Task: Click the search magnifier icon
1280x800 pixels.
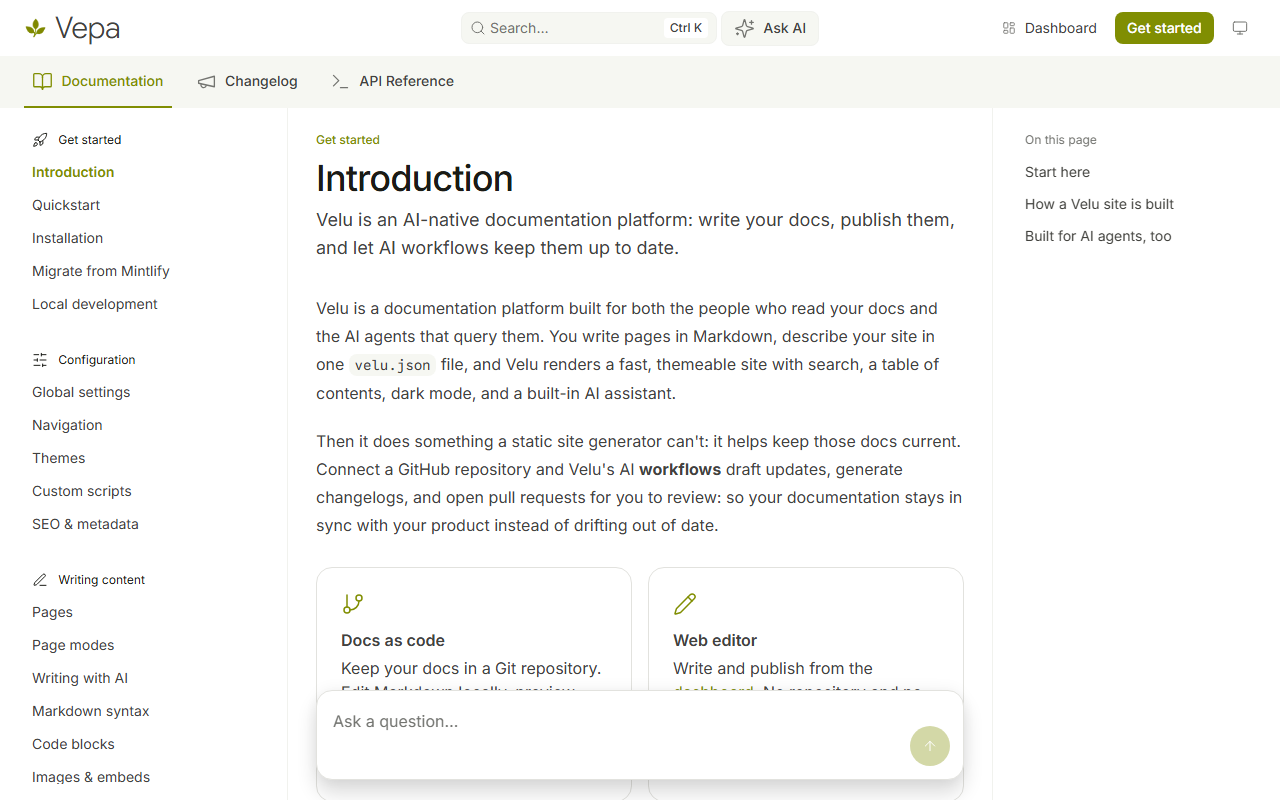Action: pos(478,28)
